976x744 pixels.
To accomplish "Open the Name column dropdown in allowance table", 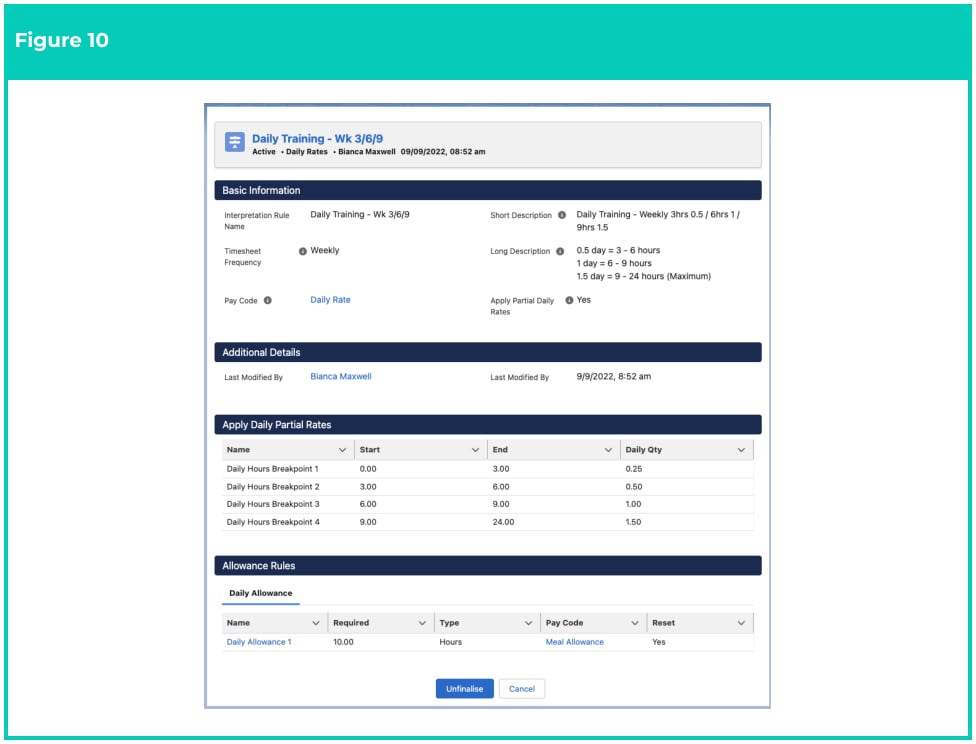I will coord(316,623).
